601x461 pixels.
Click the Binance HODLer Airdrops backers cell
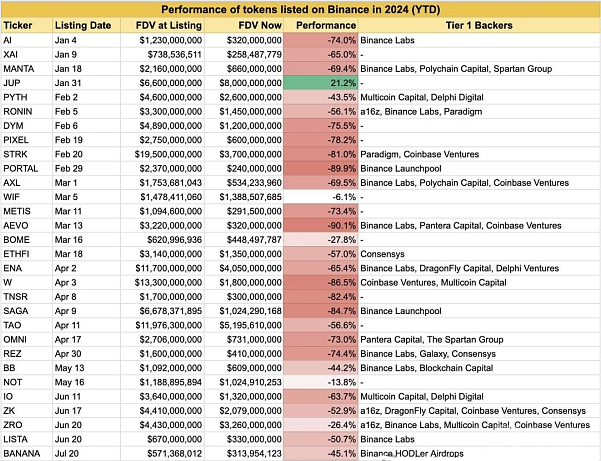[x=479, y=453]
